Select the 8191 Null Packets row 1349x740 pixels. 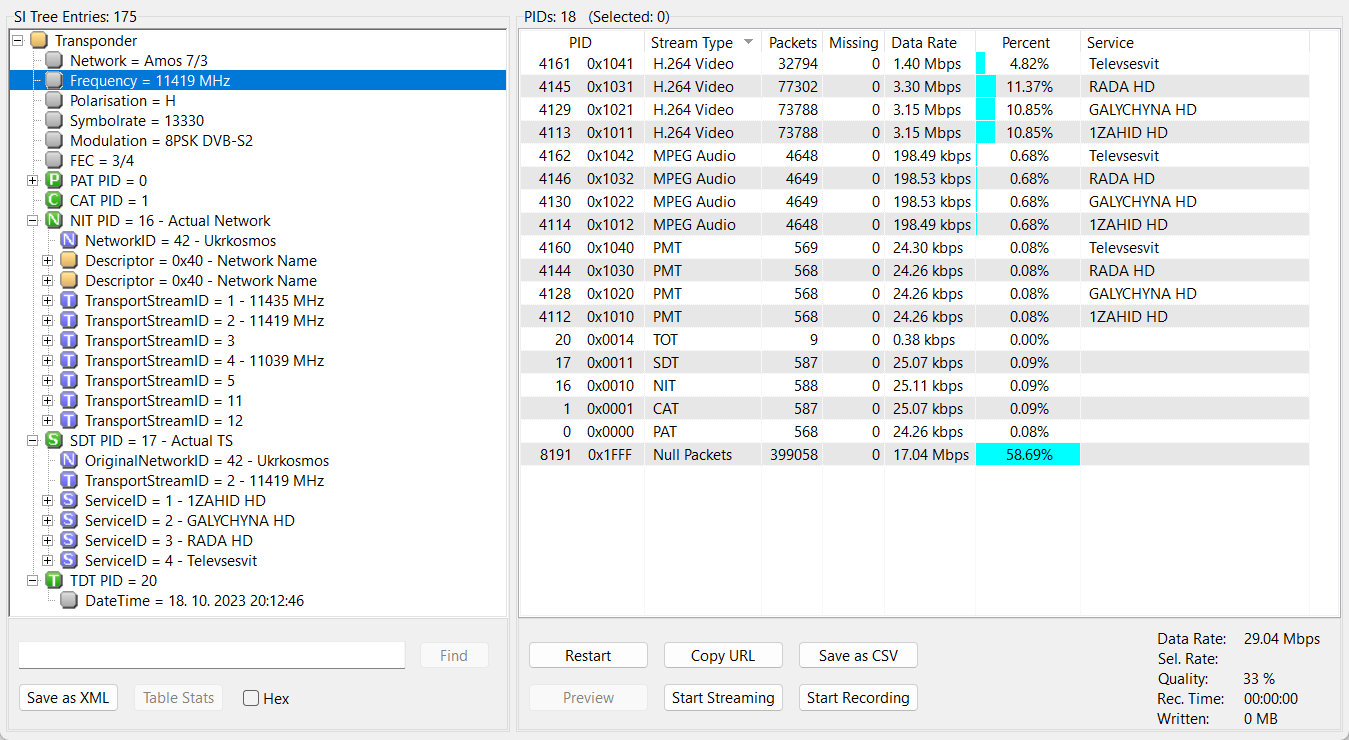click(915, 455)
